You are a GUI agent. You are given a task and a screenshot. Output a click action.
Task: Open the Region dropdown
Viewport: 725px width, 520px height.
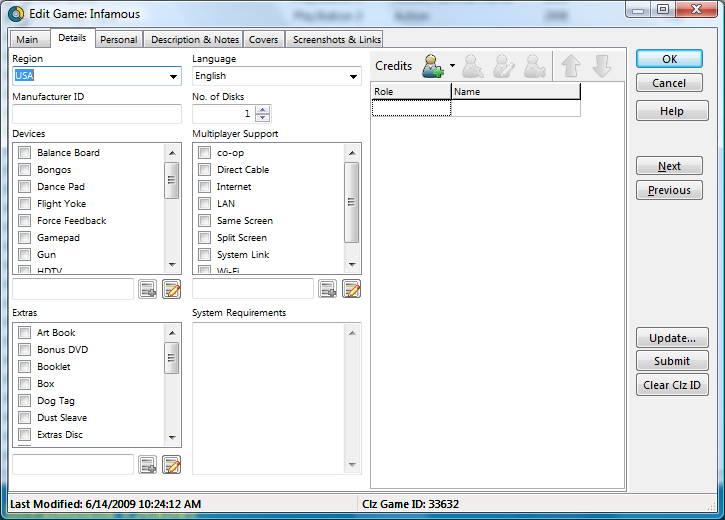click(173, 76)
